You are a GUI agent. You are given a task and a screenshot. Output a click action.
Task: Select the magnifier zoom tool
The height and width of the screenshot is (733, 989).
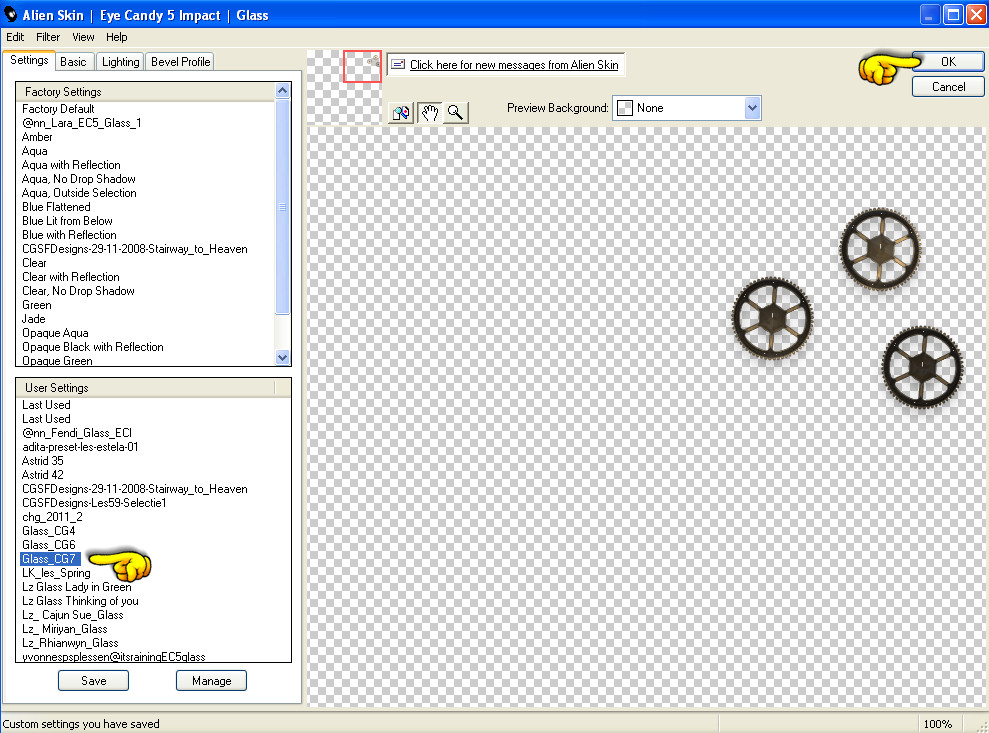coord(455,113)
